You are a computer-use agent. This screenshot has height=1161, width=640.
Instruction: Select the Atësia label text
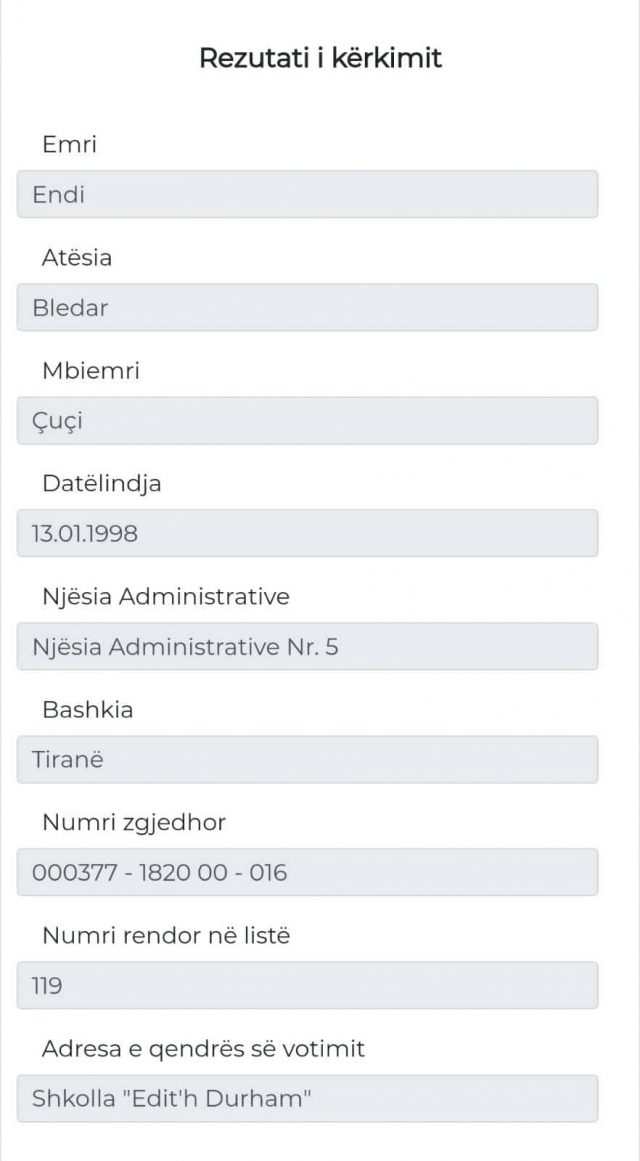pyautogui.click(x=77, y=257)
